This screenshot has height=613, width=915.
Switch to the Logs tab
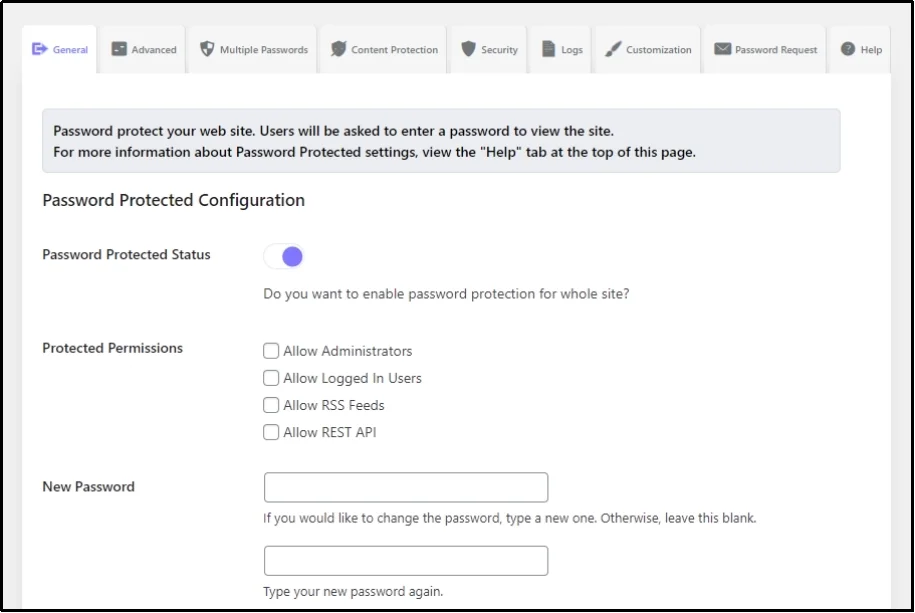coord(560,48)
